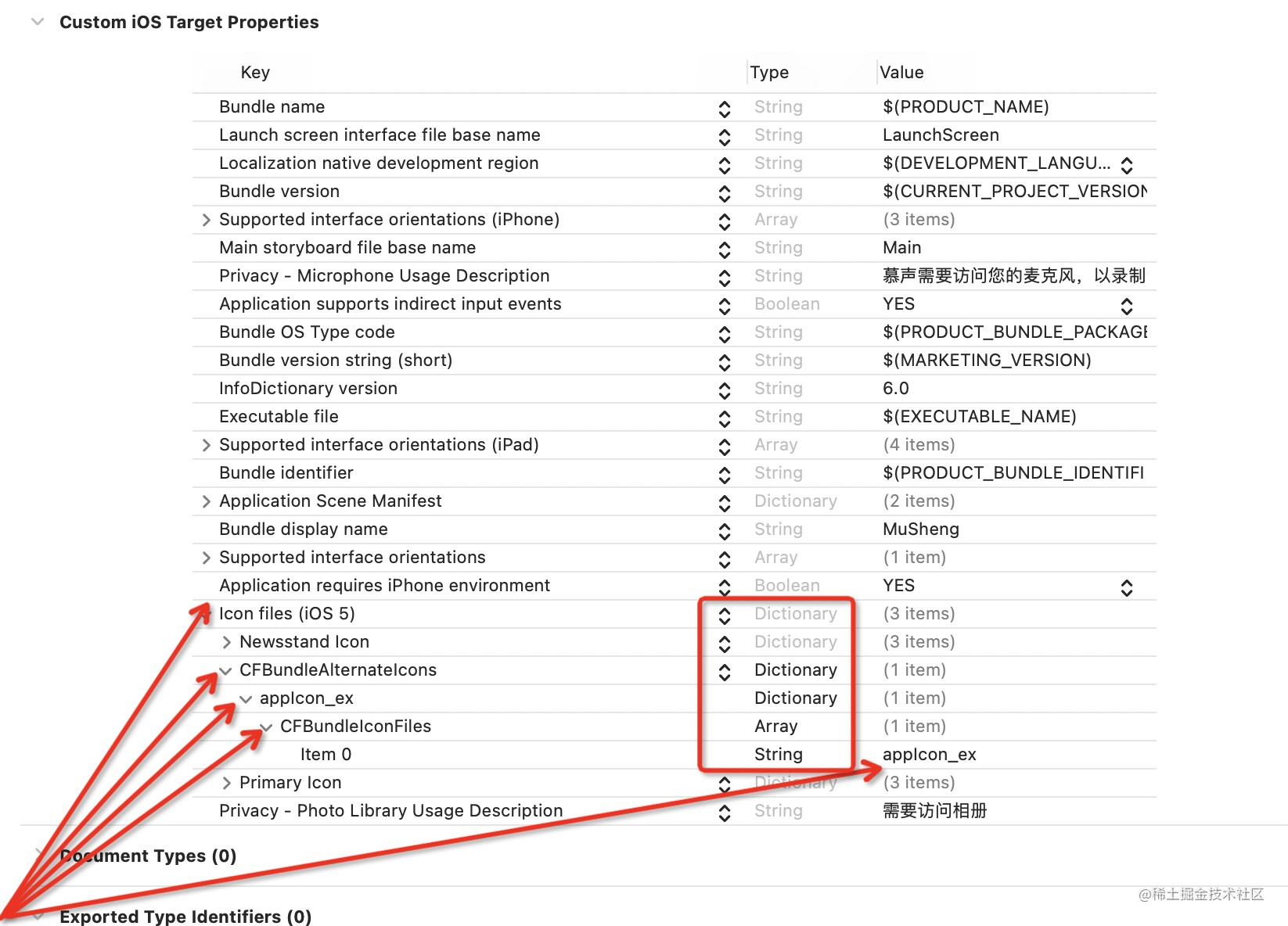
Task: Open key stepper for Microphone Usage Description
Action: 725,278
